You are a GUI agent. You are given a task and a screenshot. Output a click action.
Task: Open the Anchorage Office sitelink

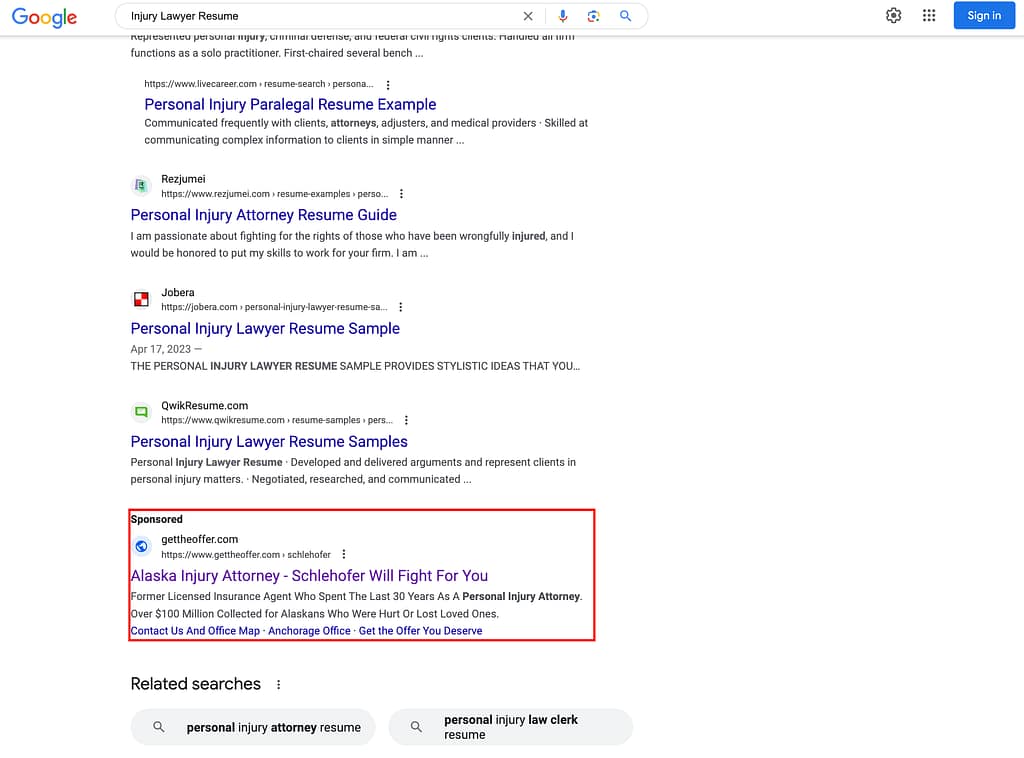point(309,631)
